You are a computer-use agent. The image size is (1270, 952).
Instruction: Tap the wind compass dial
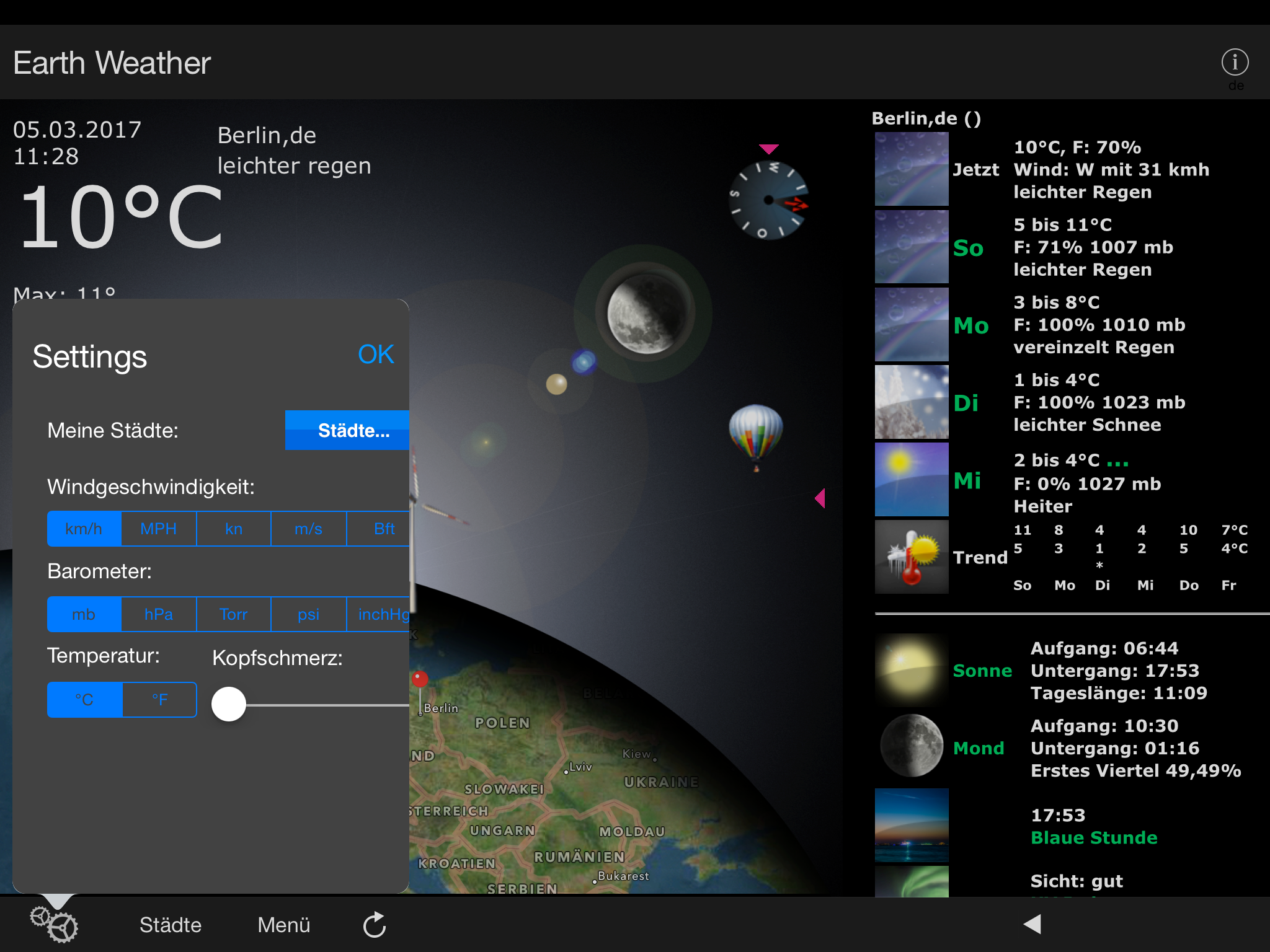point(768,200)
